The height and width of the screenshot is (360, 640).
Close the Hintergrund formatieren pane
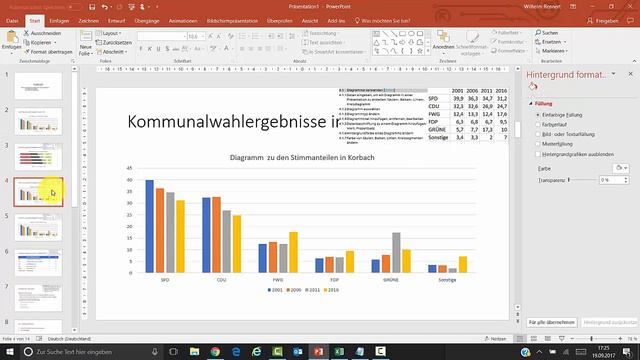631,74
